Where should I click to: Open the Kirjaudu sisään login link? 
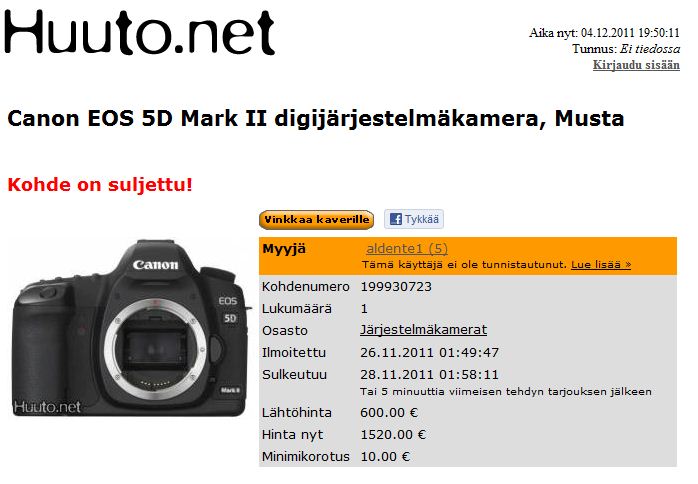[x=636, y=65]
